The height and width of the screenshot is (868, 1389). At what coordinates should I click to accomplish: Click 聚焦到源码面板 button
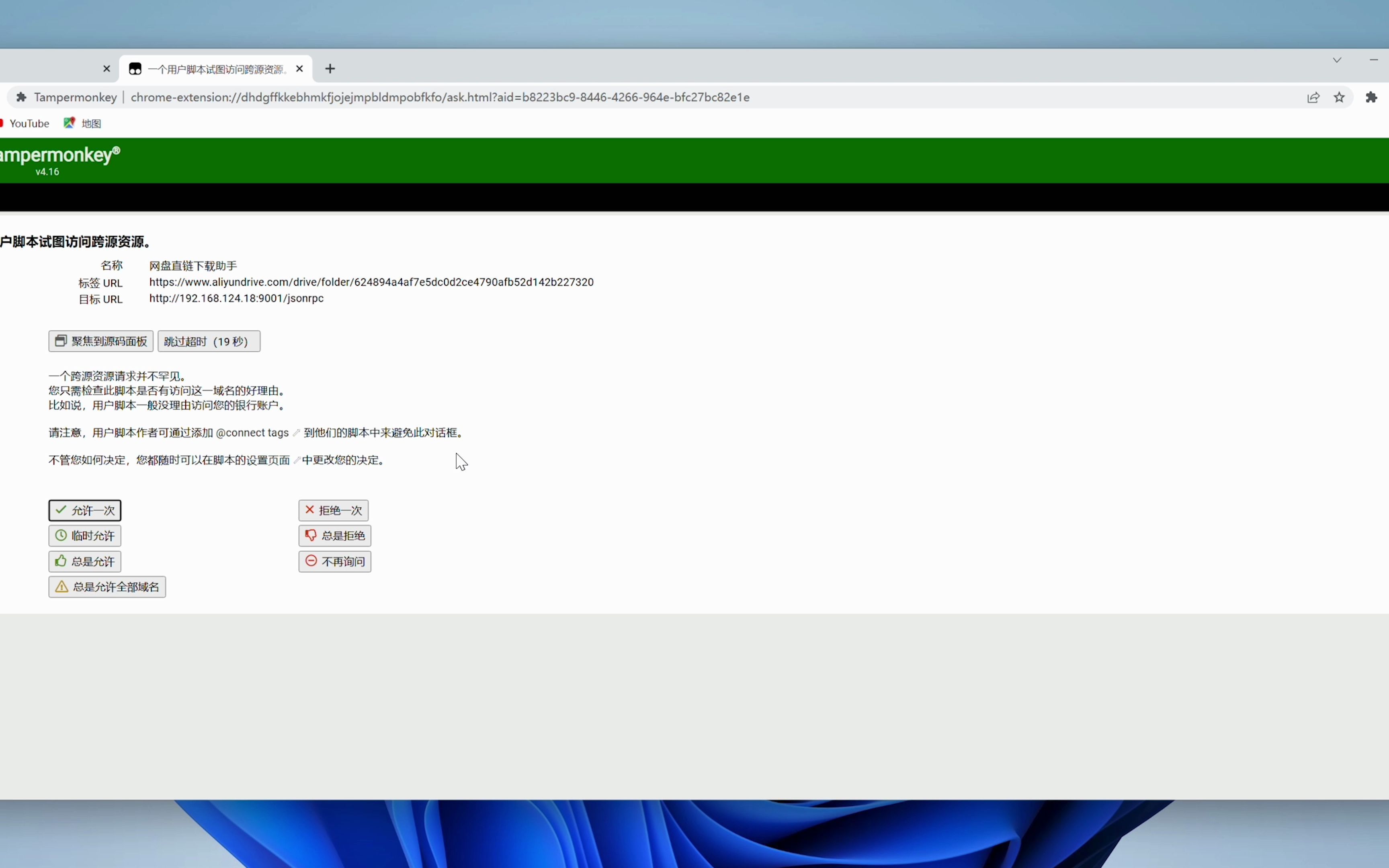click(x=101, y=342)
